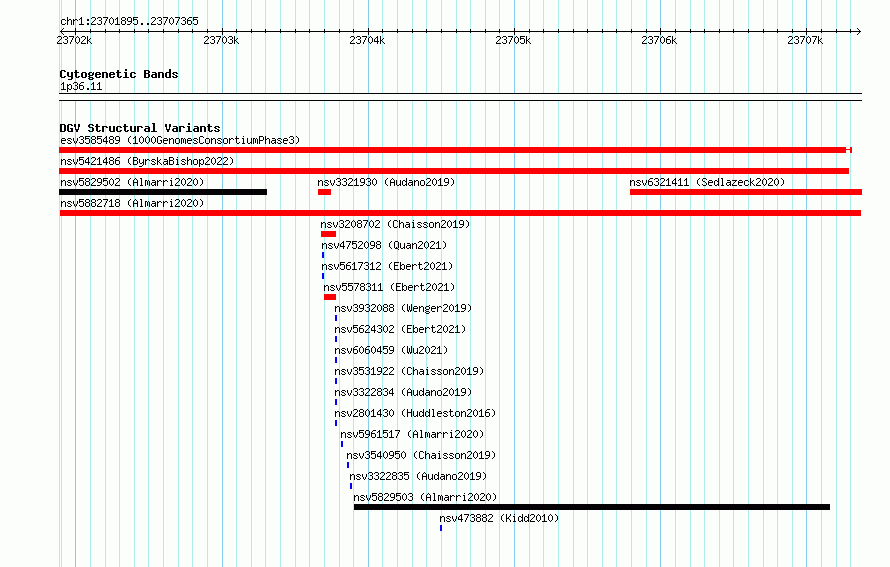The width and height of the screenshot is (890, 567).
Task: Click blue marker under nsv5624302
Action: (x=335, y=339)
